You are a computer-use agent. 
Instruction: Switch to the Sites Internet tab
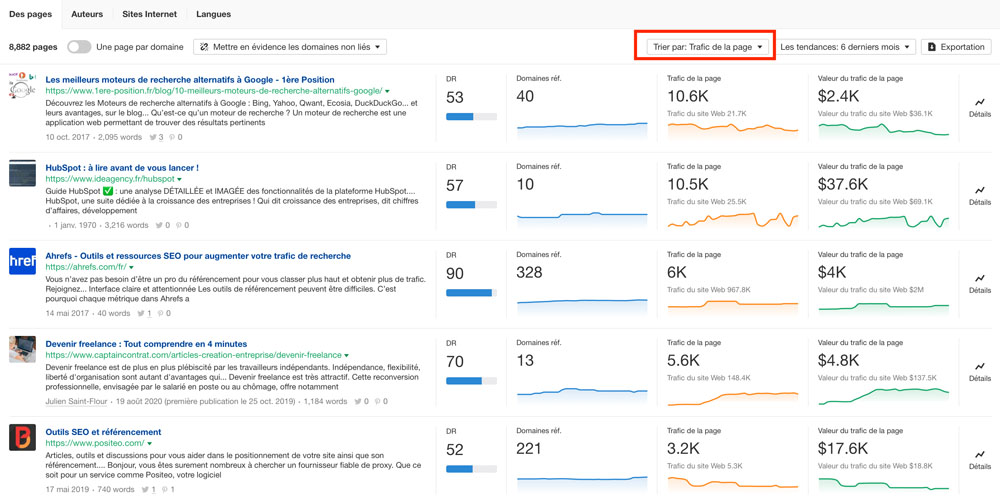pos(150,14)
